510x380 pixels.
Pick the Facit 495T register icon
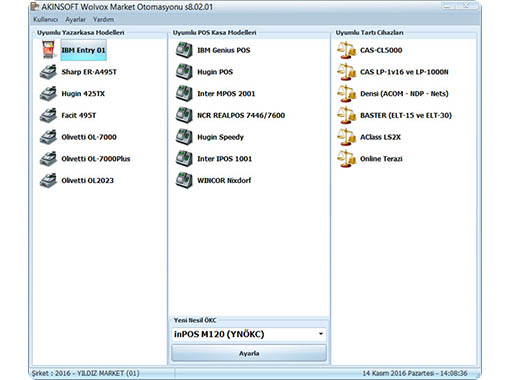click(x=48, y=115)
